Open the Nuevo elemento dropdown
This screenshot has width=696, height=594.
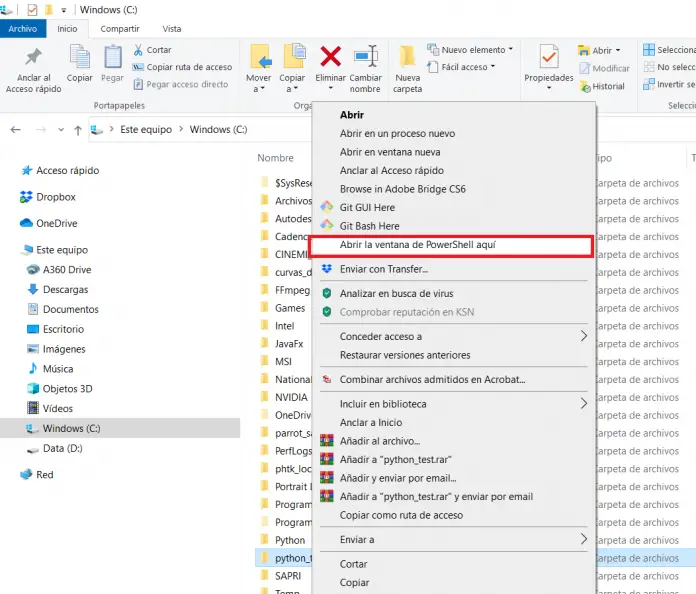click(470, 49)
